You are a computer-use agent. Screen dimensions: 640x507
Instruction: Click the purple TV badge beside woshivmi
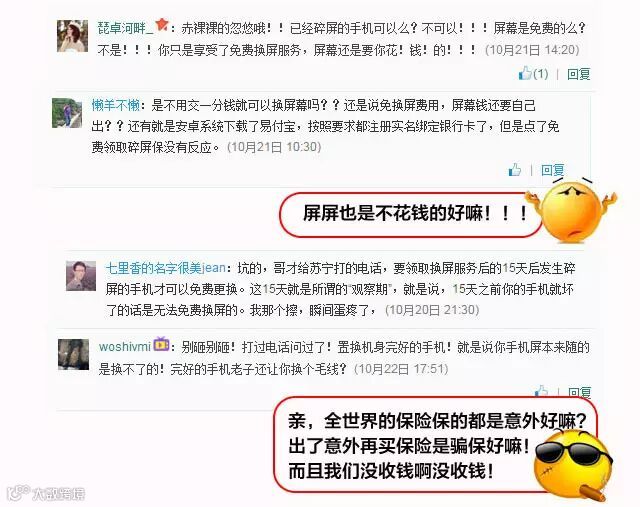tap(161, 344)
